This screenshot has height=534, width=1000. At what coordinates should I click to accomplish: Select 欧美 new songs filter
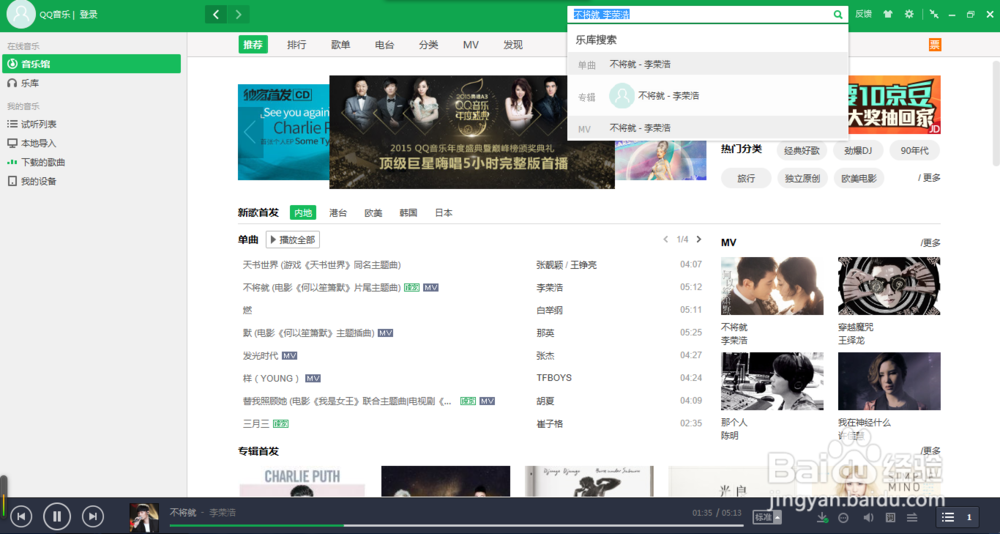click(x=373, y=212)
